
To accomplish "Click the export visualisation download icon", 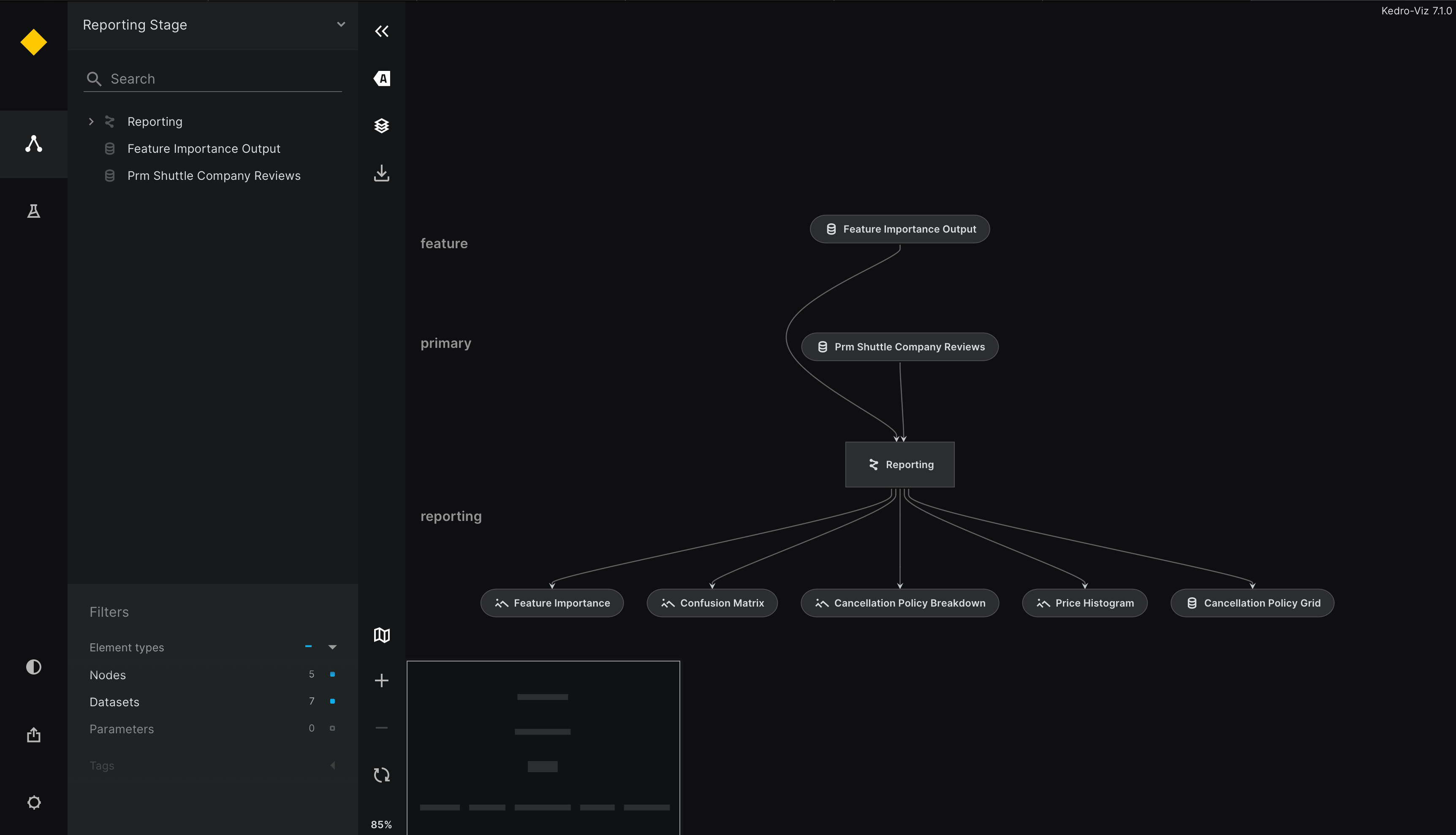I will pyautogui.click(x=381, y=173).
